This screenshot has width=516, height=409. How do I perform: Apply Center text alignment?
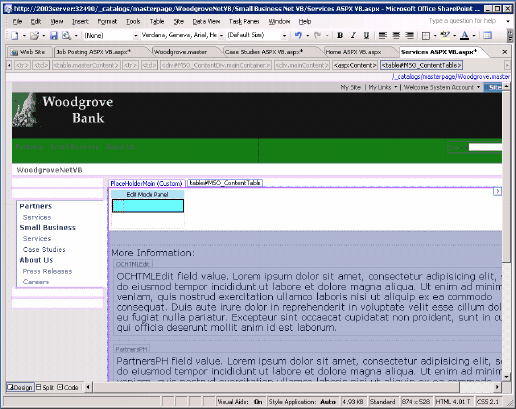pyautogui.click(x=396, y=35)
